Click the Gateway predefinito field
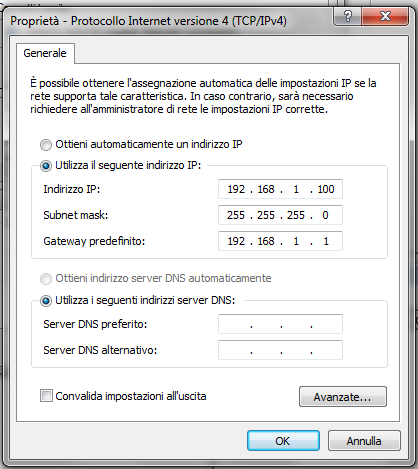The image size is (418, 469). 280,241
